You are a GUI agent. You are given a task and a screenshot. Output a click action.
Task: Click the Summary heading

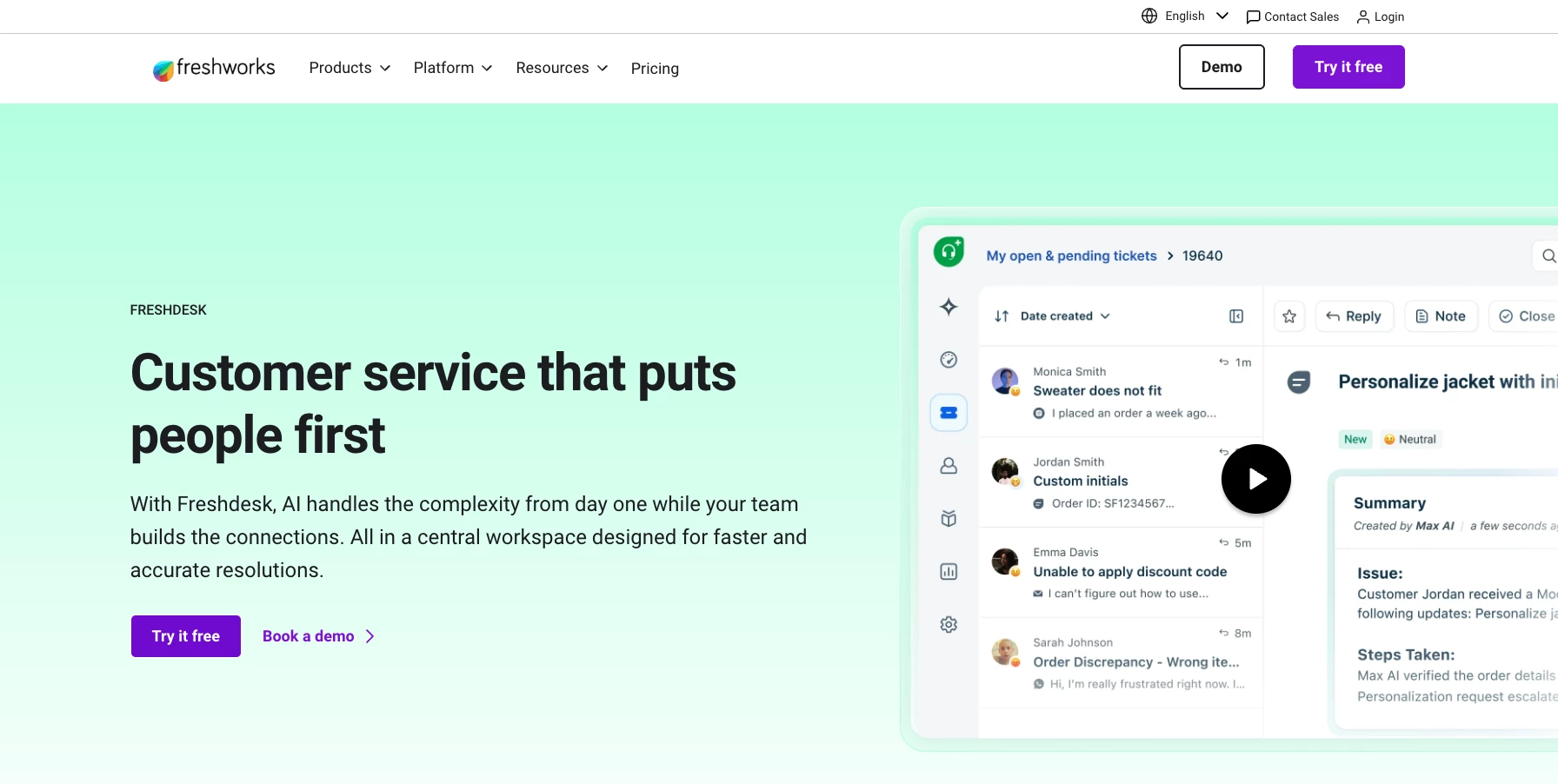pos(1389,503)
